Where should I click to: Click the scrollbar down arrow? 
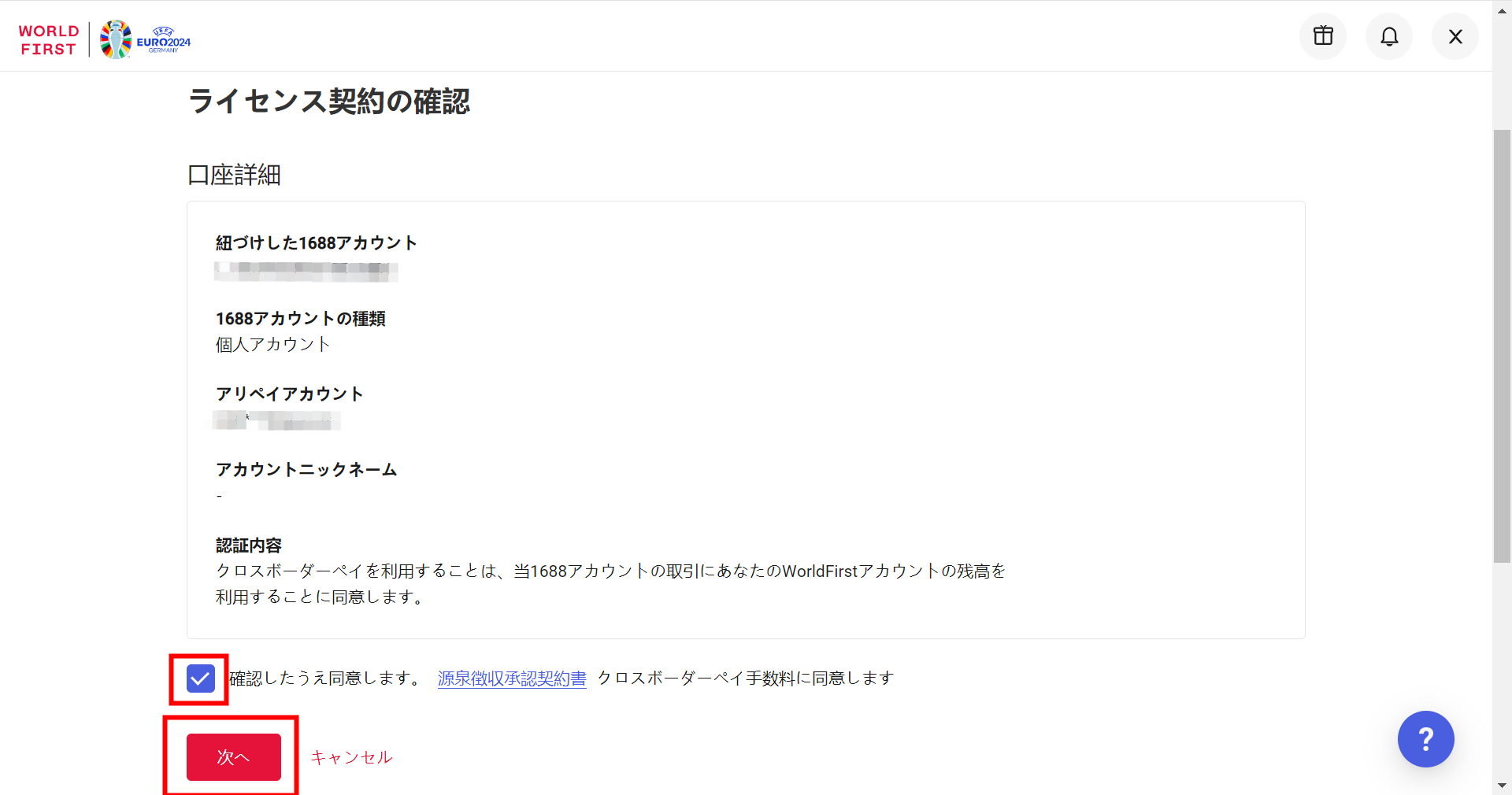[1502, 785]
